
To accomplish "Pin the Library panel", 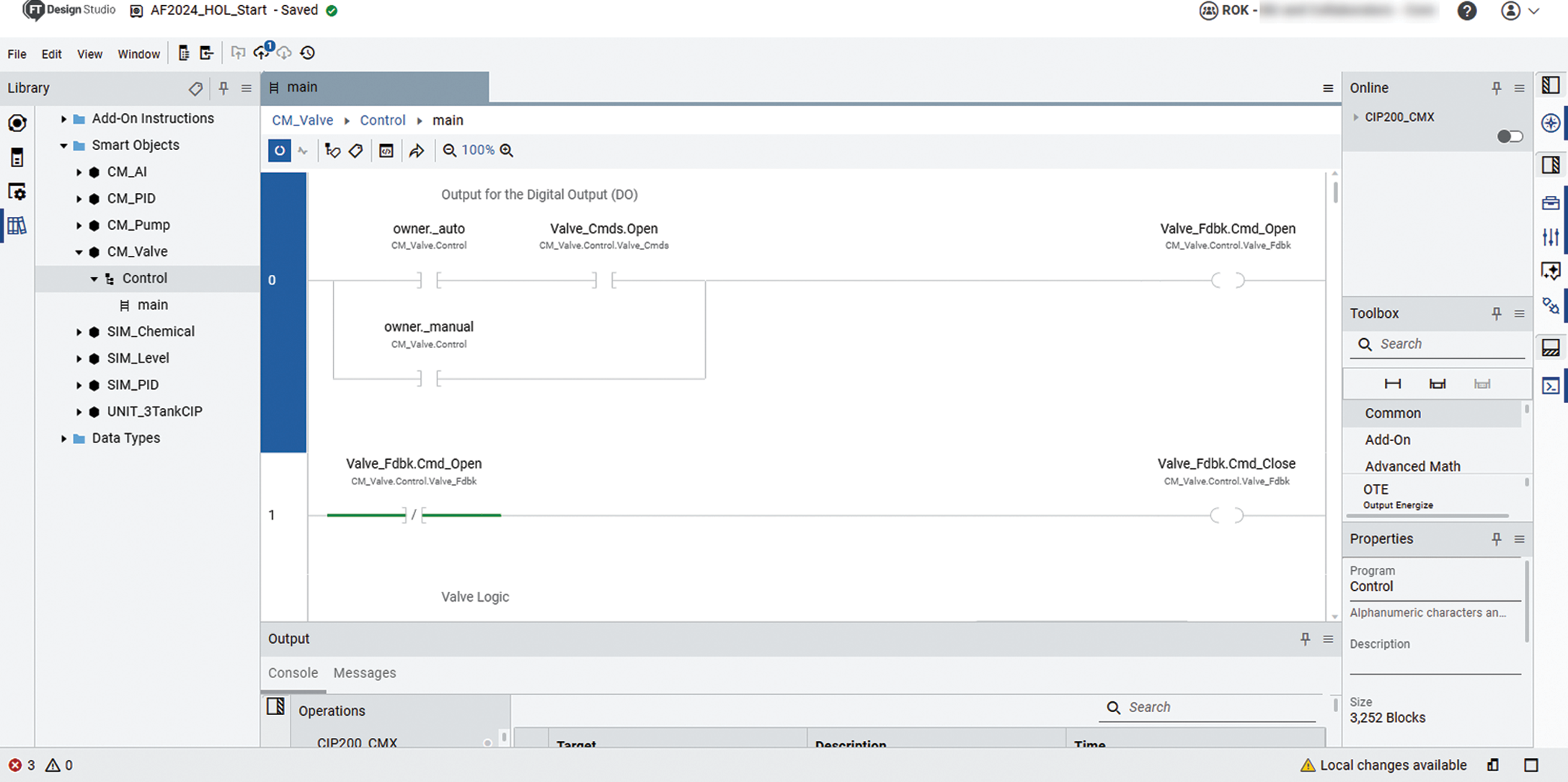I will click(x=223, y=88).
